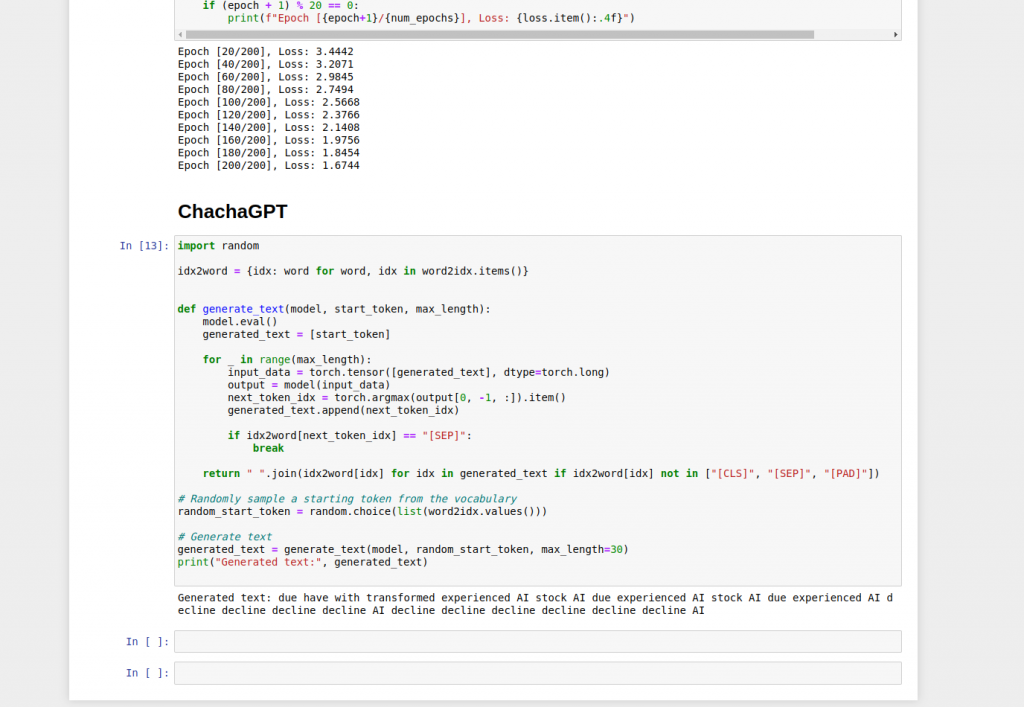The image size is (1024, 707).
Task: Focus the last empty code cell
Action: pos(537,673)
